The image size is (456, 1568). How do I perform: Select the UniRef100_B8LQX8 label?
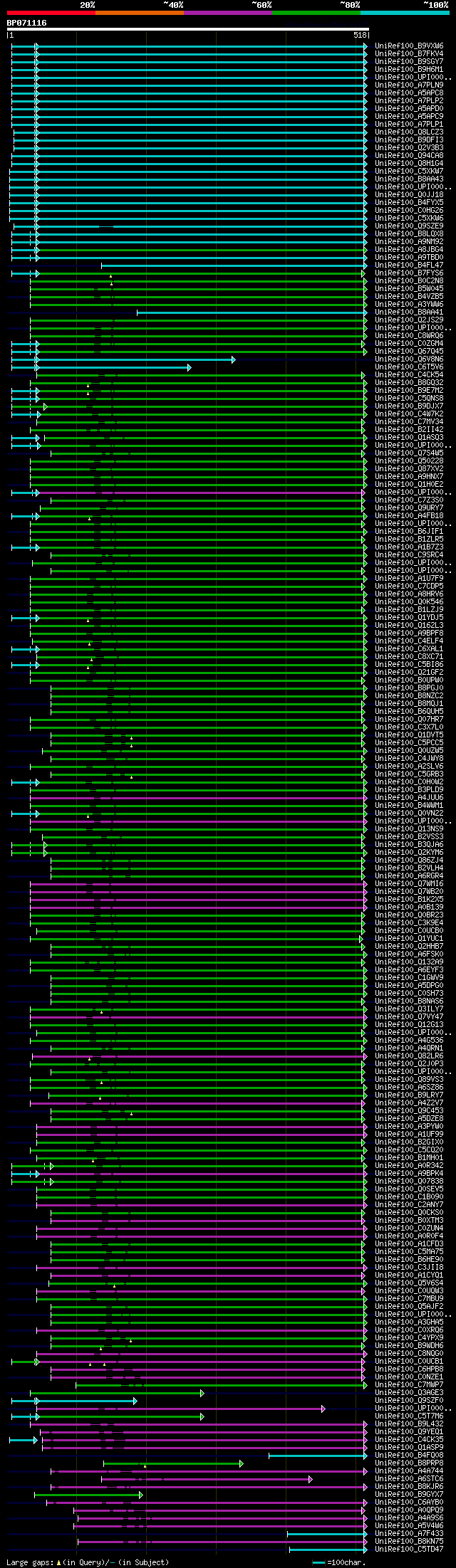click(409, 234)
